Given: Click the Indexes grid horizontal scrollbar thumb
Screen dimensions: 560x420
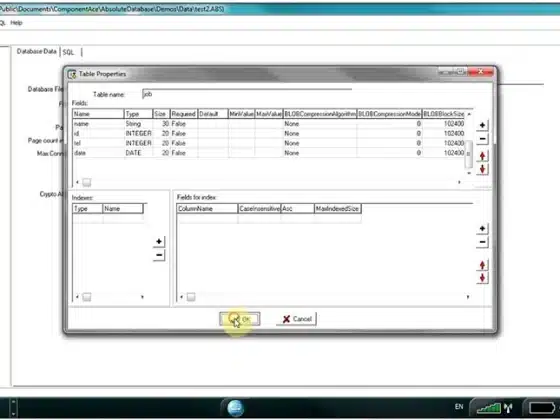Looking at the screenshot, I should (x=86, y=297).
